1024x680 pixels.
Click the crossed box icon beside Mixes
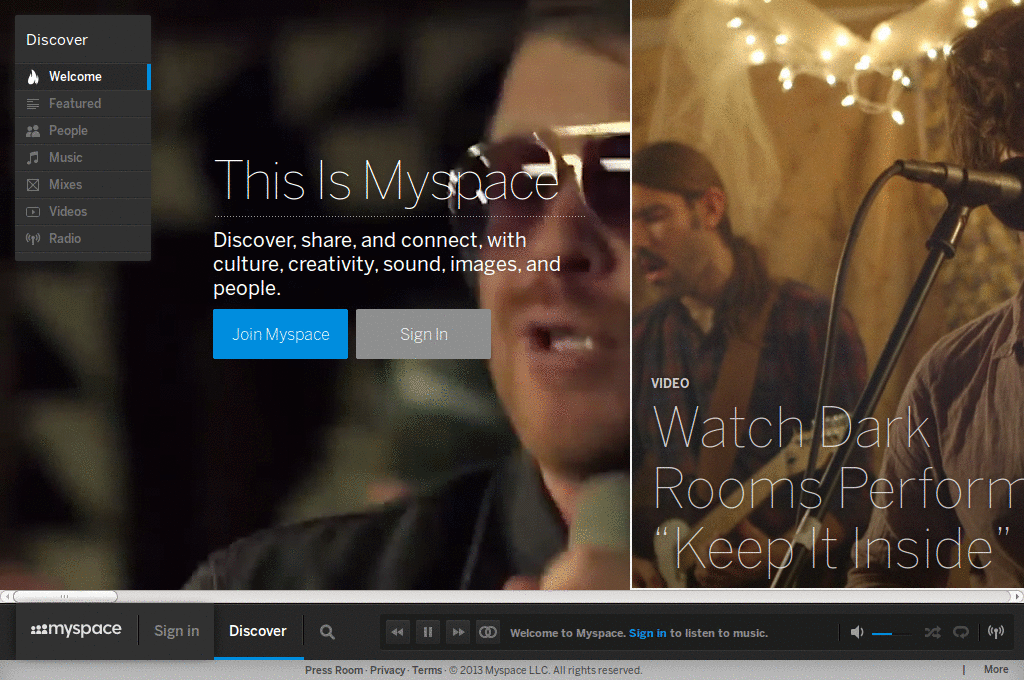(x=33, y=185)
